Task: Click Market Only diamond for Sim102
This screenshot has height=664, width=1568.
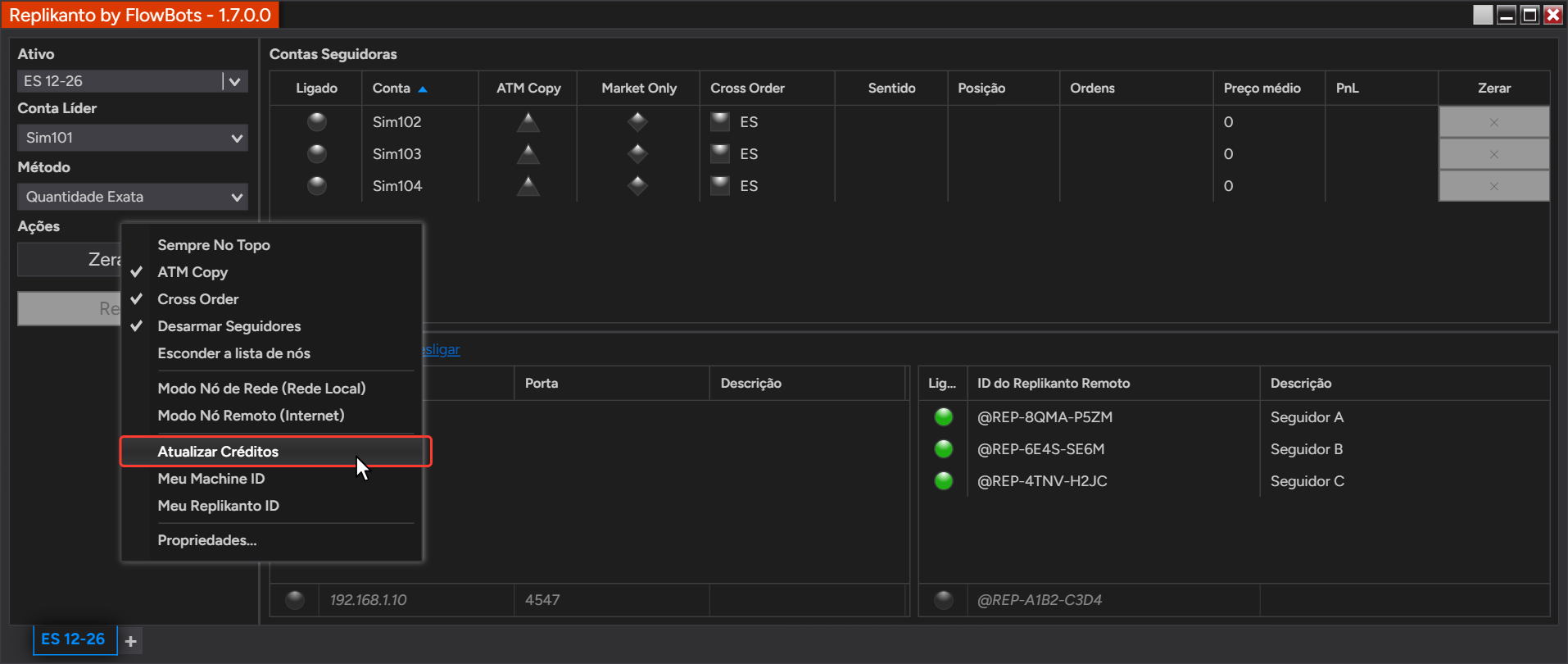Action: point(638,122)
